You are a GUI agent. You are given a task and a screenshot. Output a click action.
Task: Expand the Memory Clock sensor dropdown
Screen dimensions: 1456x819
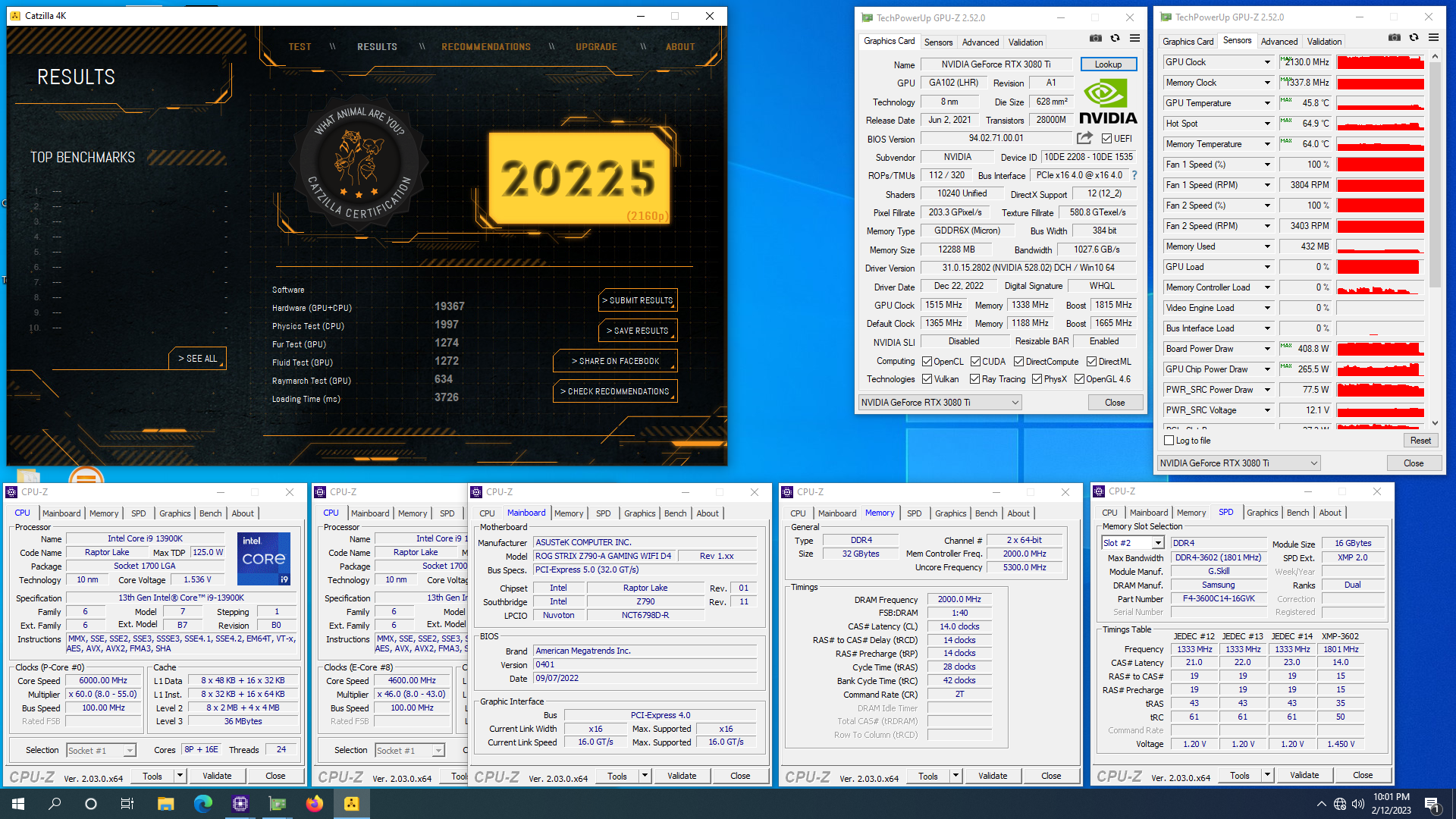coord(1266,83)
